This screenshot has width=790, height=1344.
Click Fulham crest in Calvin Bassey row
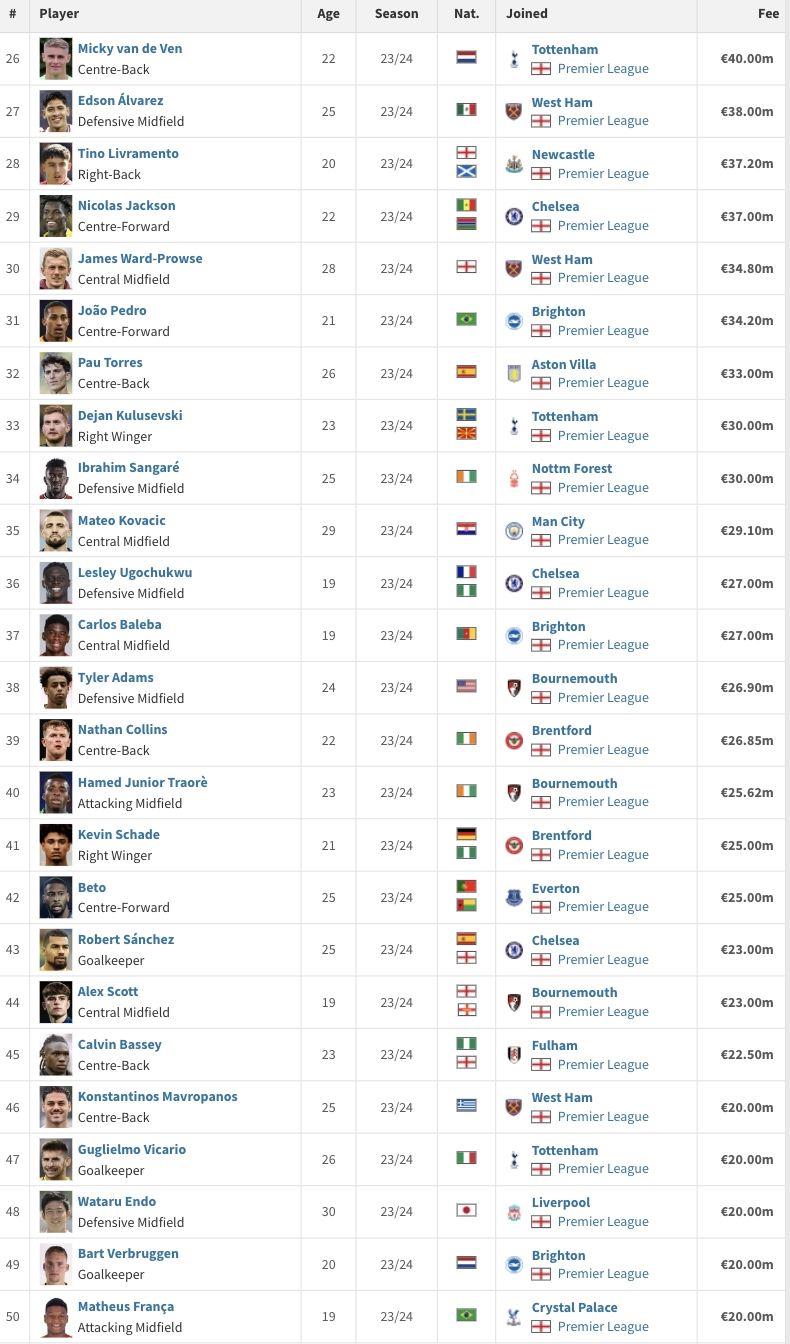pos(514,1054)
